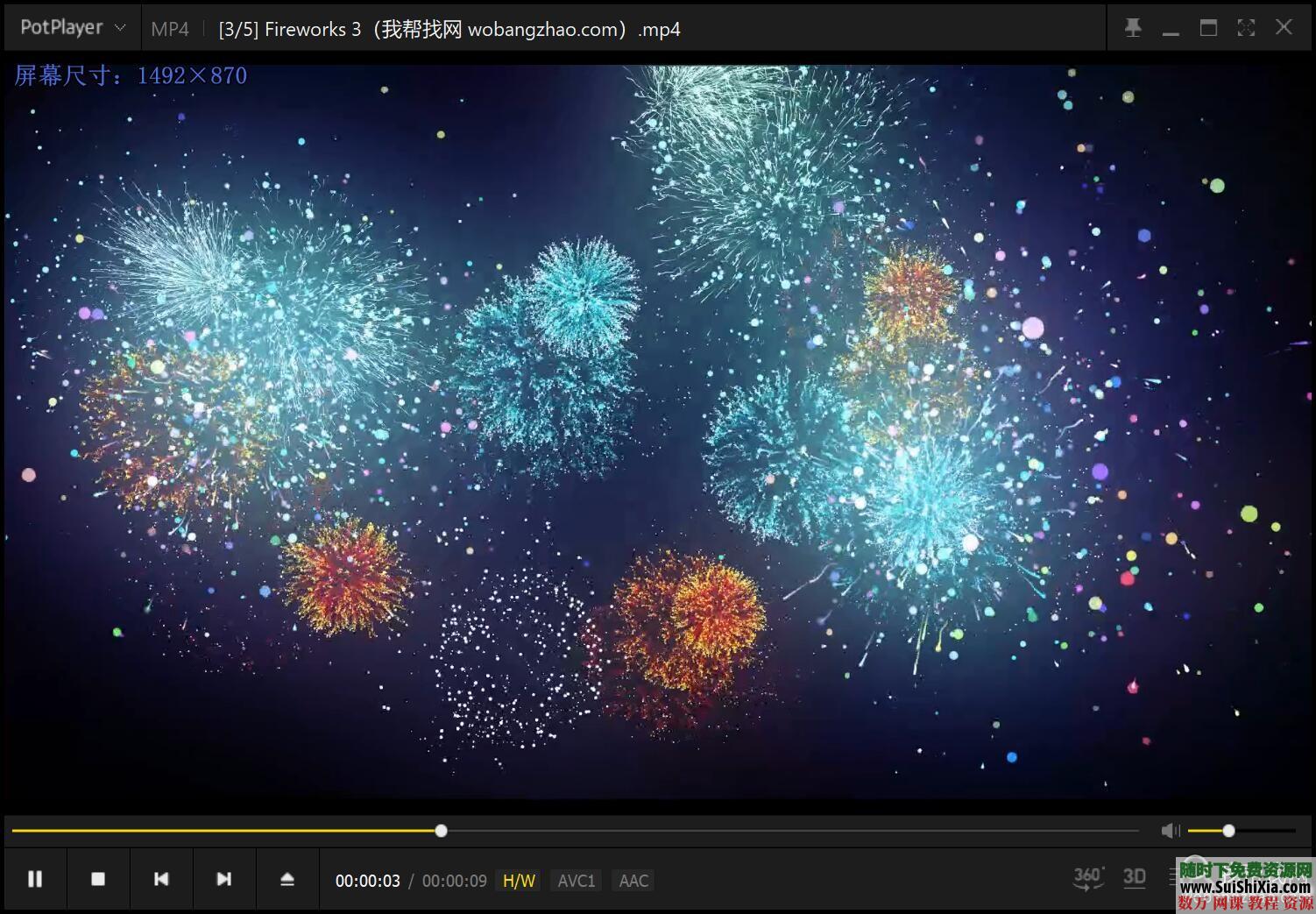Toggle 3D video mode
Viewport: 1316px width, 914px height.
[x=1135, y=878]
